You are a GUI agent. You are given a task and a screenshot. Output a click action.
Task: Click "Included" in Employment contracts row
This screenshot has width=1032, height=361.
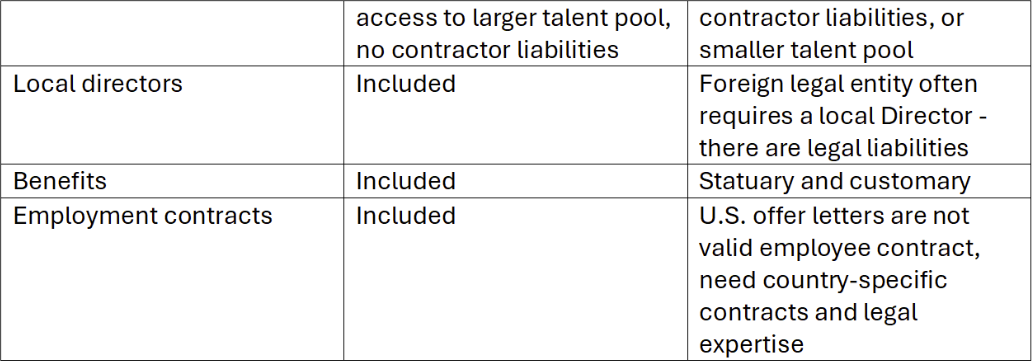[x=405, y=216]
